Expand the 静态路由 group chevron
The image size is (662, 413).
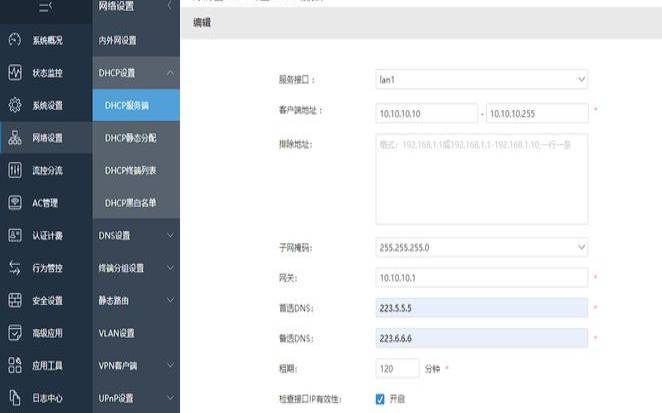(170, 300)
